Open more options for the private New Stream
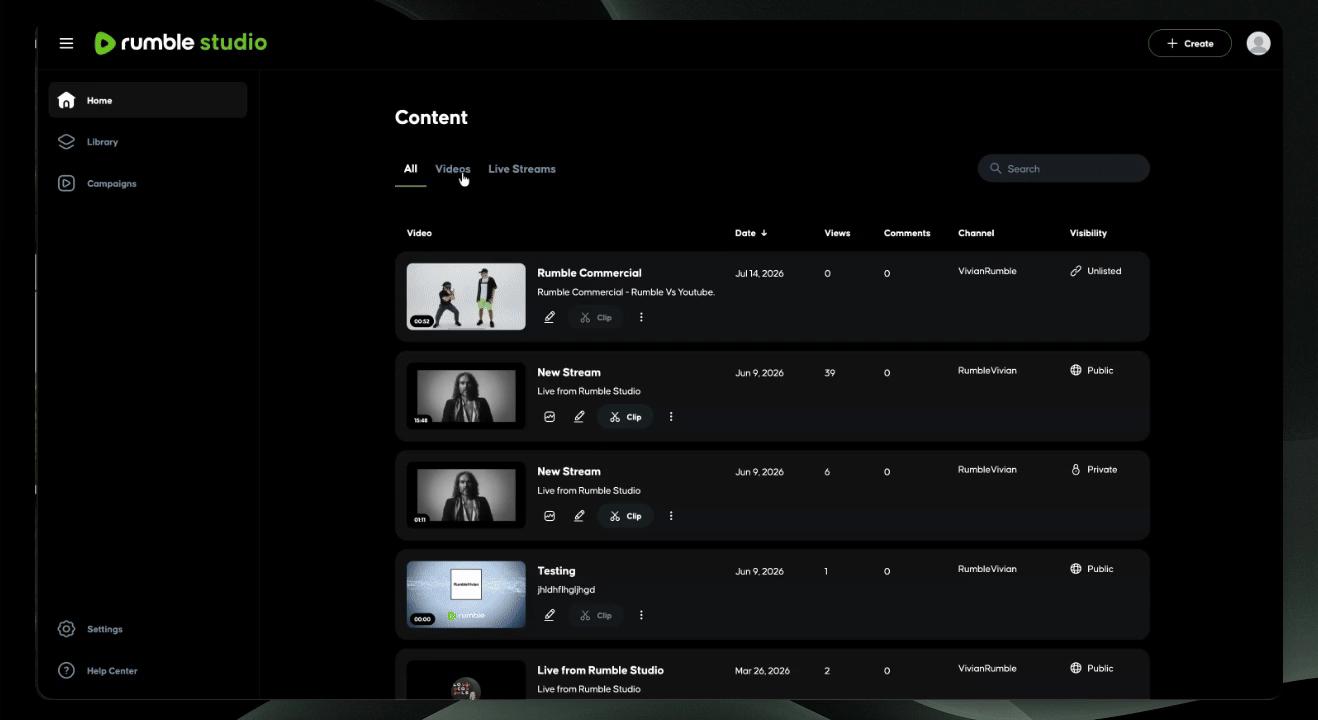1318x720 pixels. (671, 516)
